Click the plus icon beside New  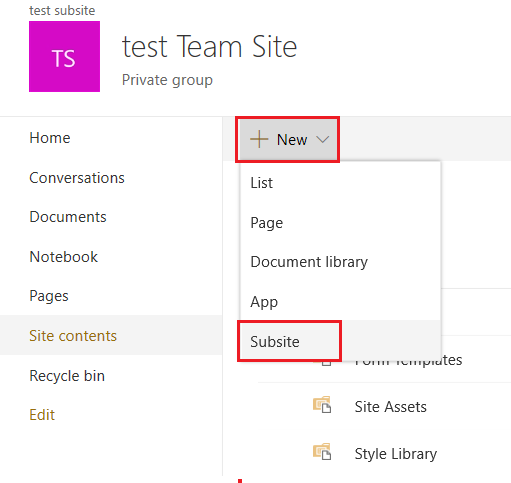click(x=259, y=139)
